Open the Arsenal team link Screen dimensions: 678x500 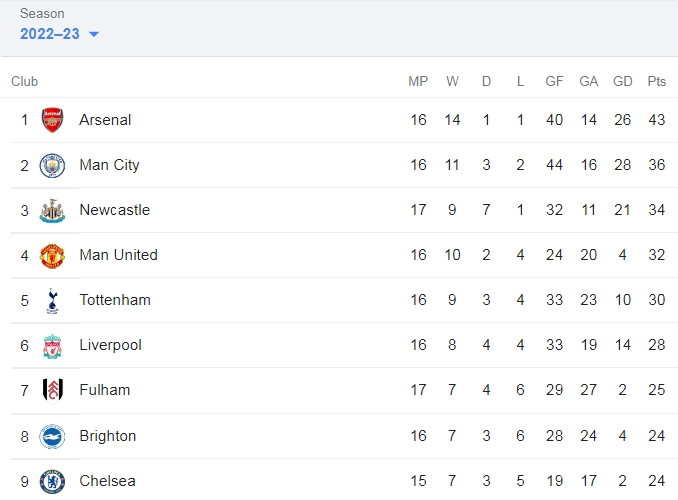(105, 120)
